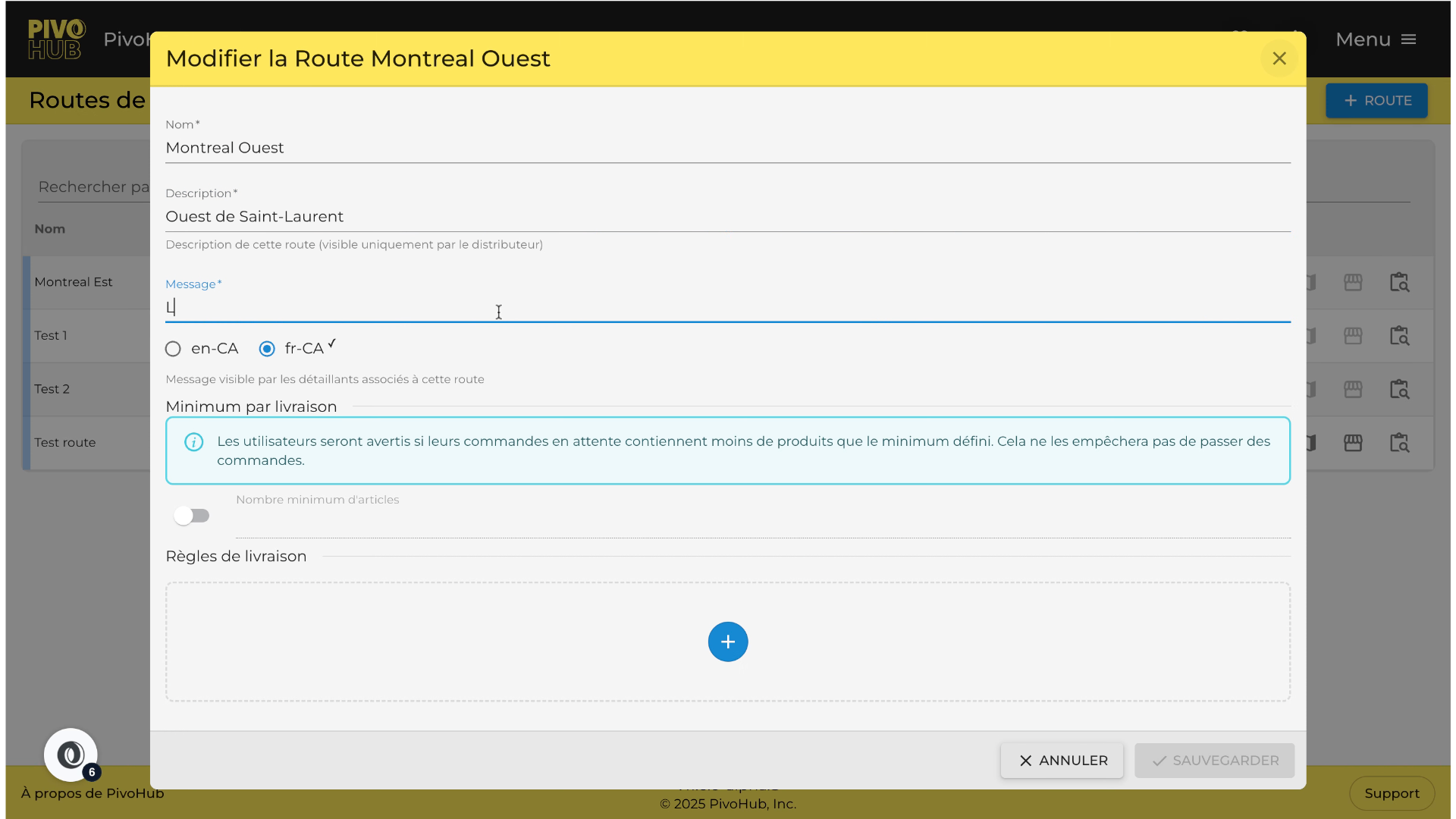This screenshot has height=819, width=1456.
Task: Click the Nom input field
Action: click(x=726, y=148)
